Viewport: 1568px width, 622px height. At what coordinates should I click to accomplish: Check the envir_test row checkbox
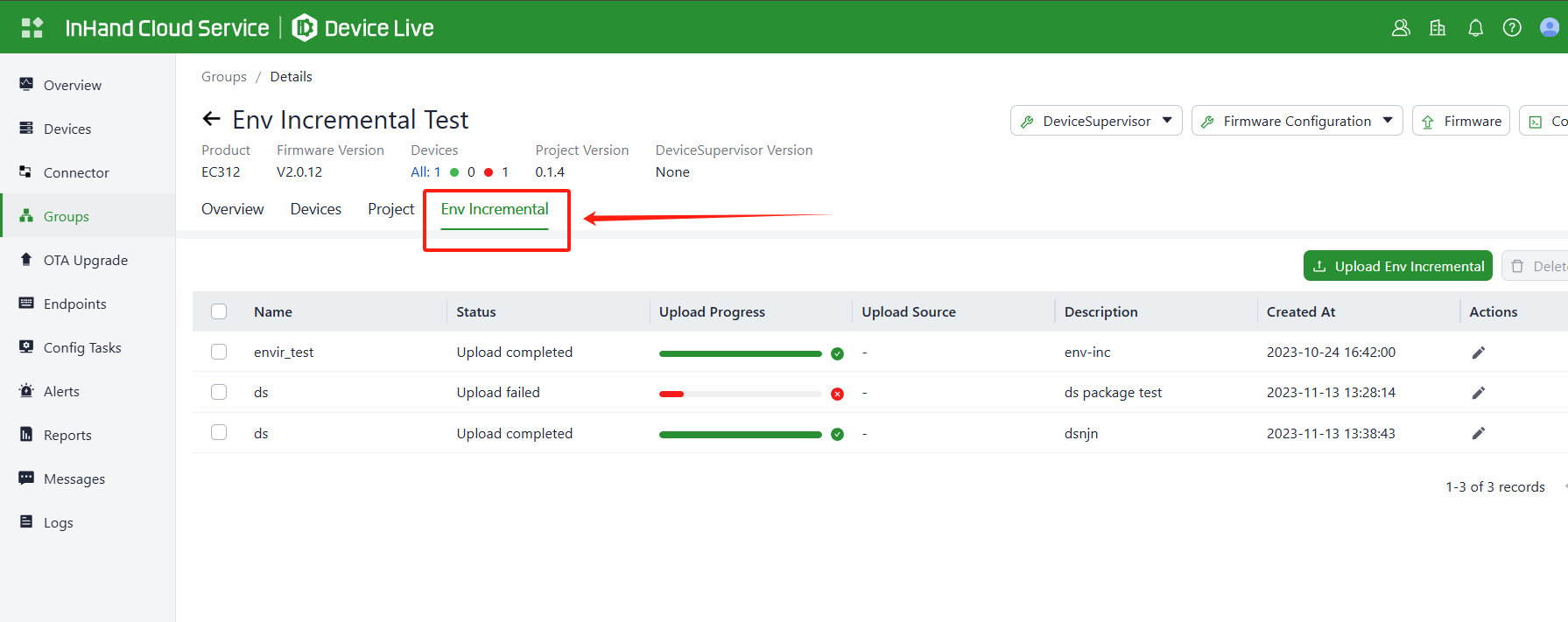219,352
